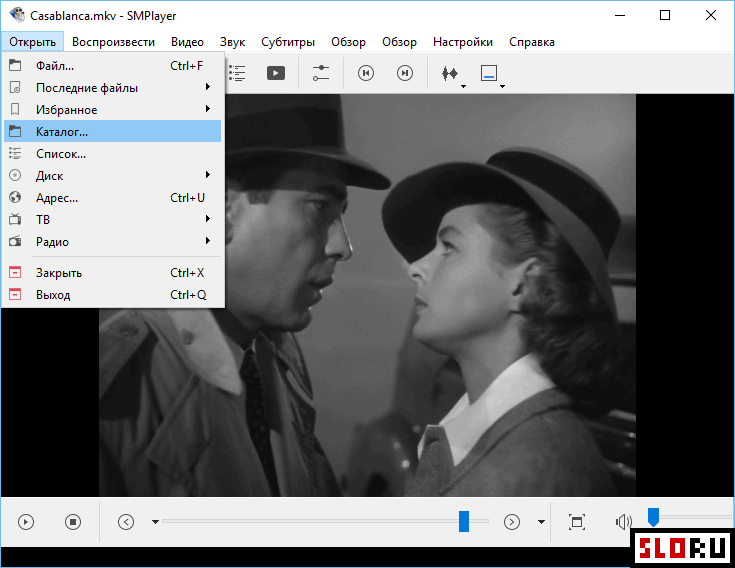Viewport: 735px width, 568px height.
Task: Open preferences sliders toolbar icon
Action: click(x=321, y=73)
